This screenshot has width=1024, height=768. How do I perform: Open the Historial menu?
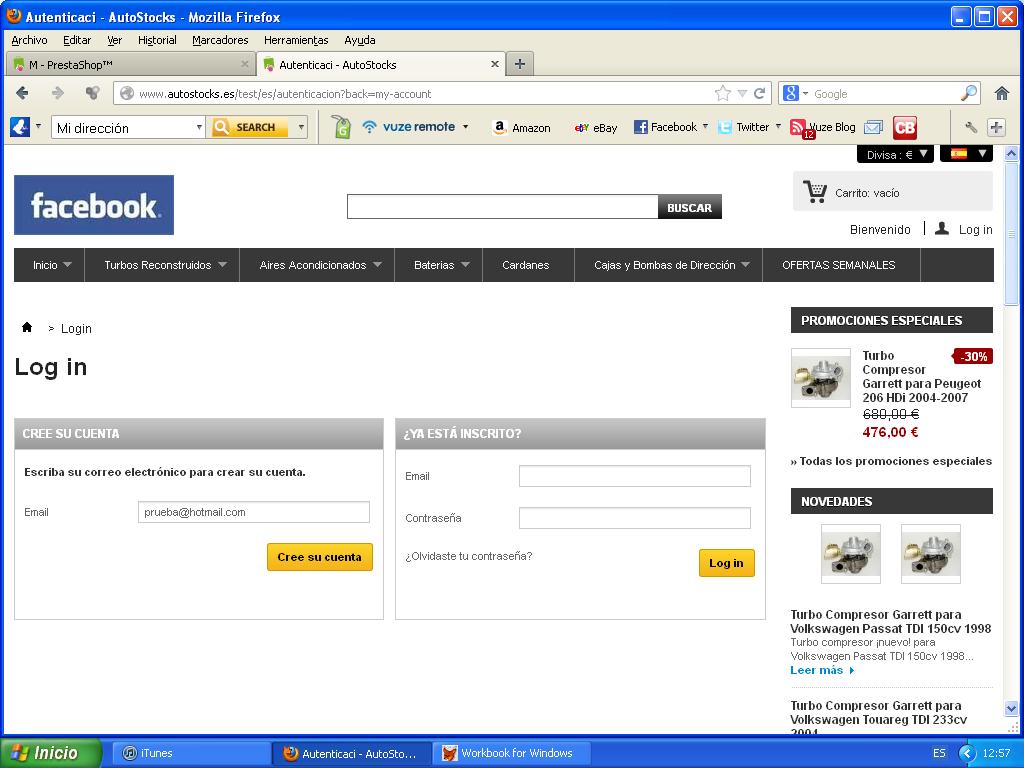point(157,40)
